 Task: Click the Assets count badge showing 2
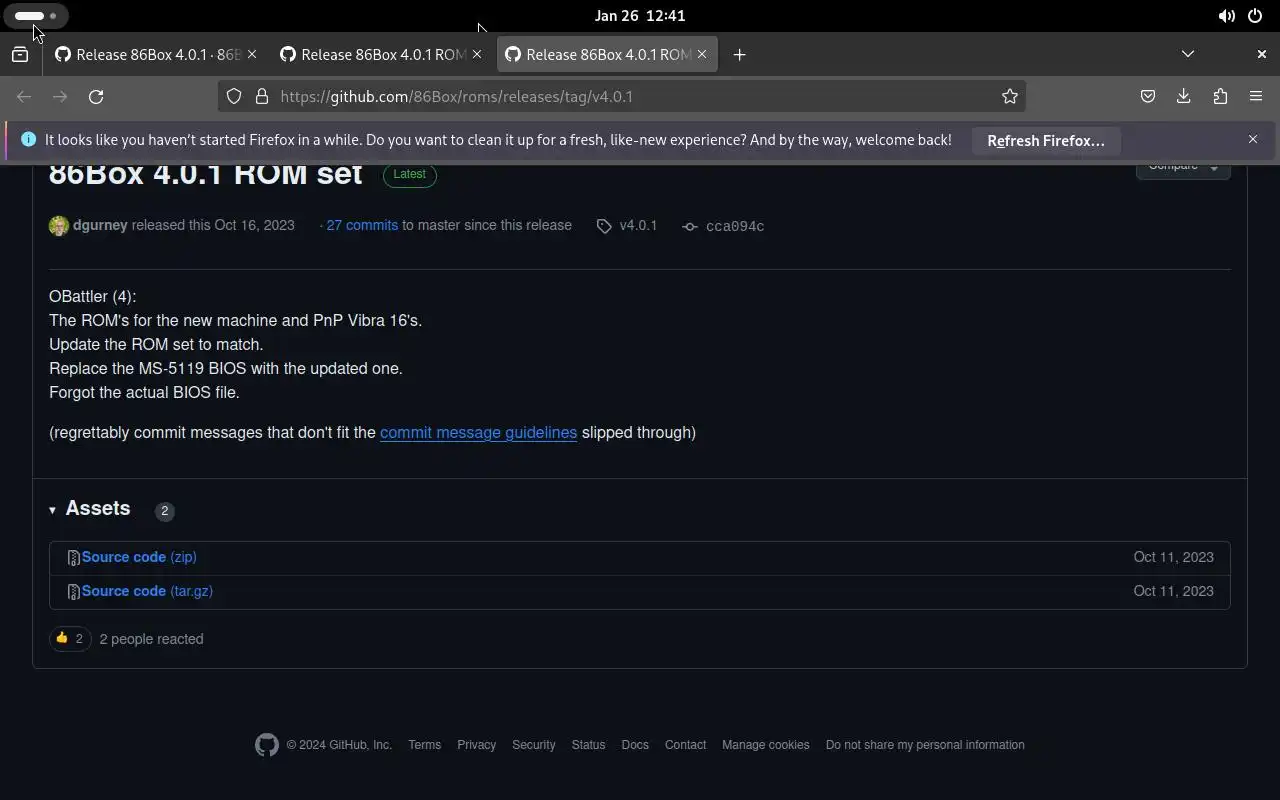(x=165, y=511)
